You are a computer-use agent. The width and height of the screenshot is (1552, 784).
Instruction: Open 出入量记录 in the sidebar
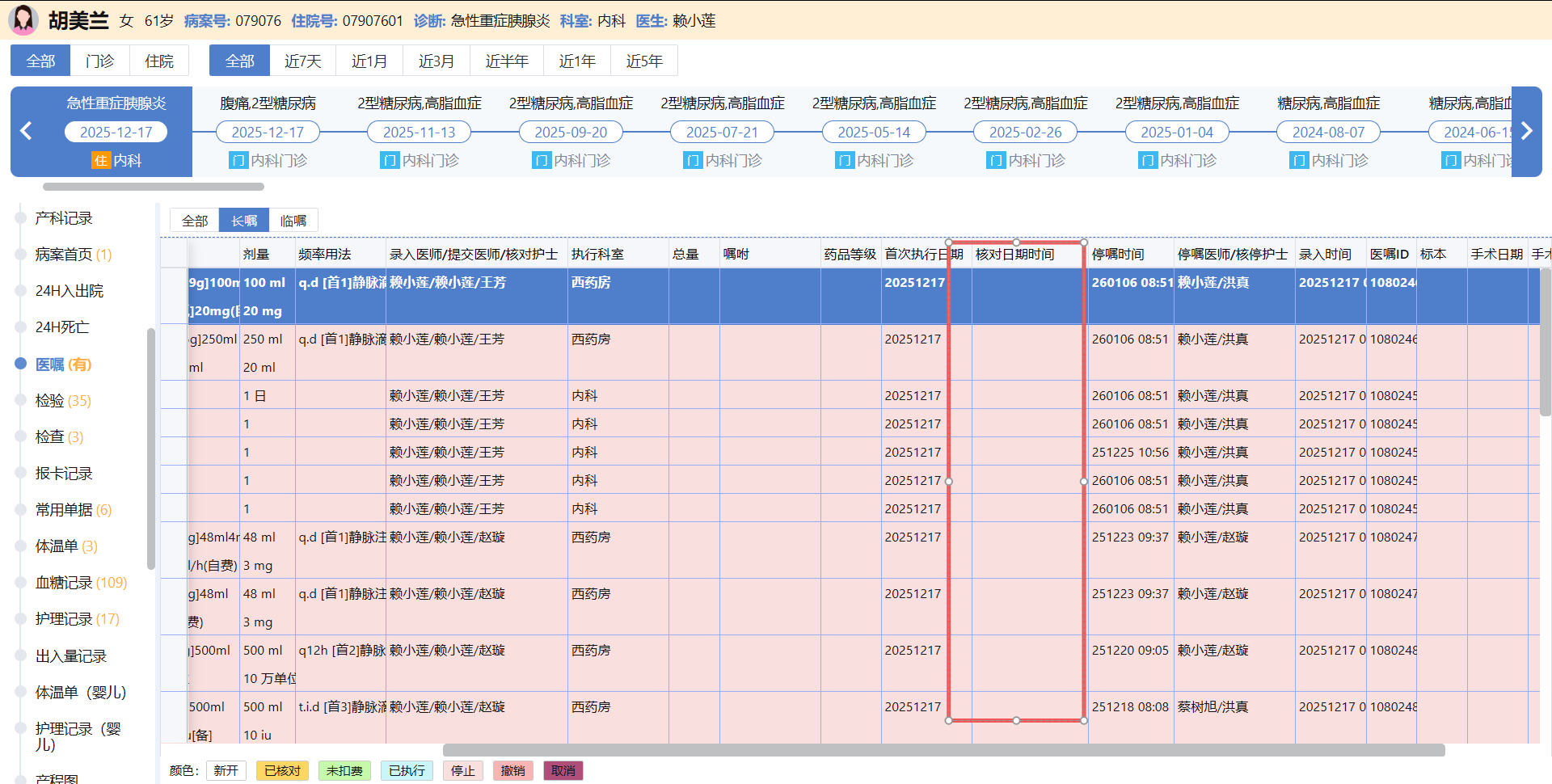[71, 656]
